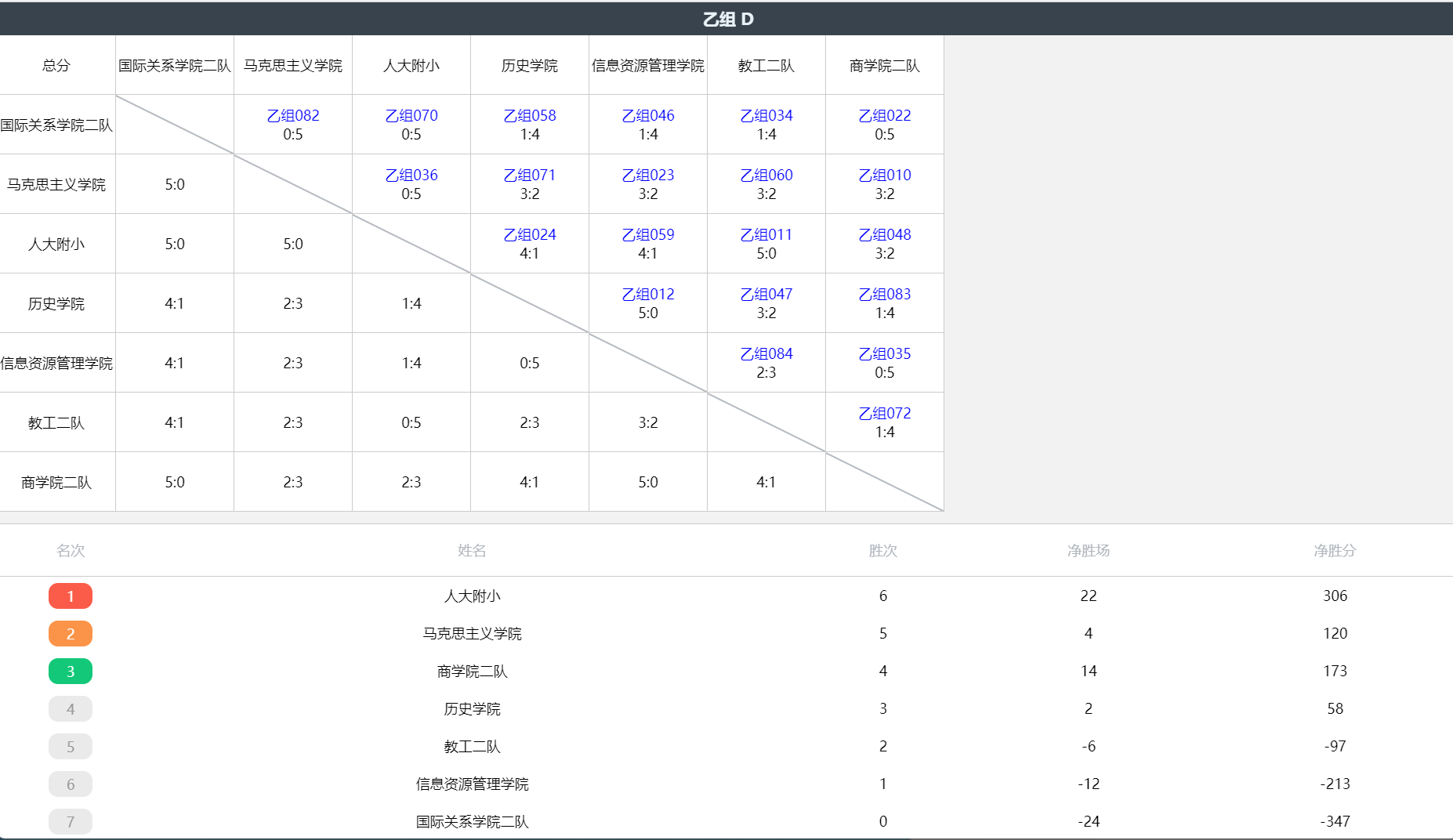The height and width of the screenshot is (840, 1453).
Task: Open match link 乙组058
Action: [530, 115]
